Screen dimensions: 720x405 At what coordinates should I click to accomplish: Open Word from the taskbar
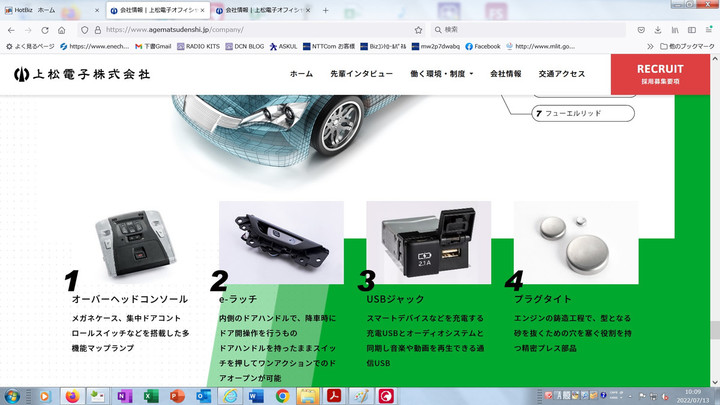(256, 396)
